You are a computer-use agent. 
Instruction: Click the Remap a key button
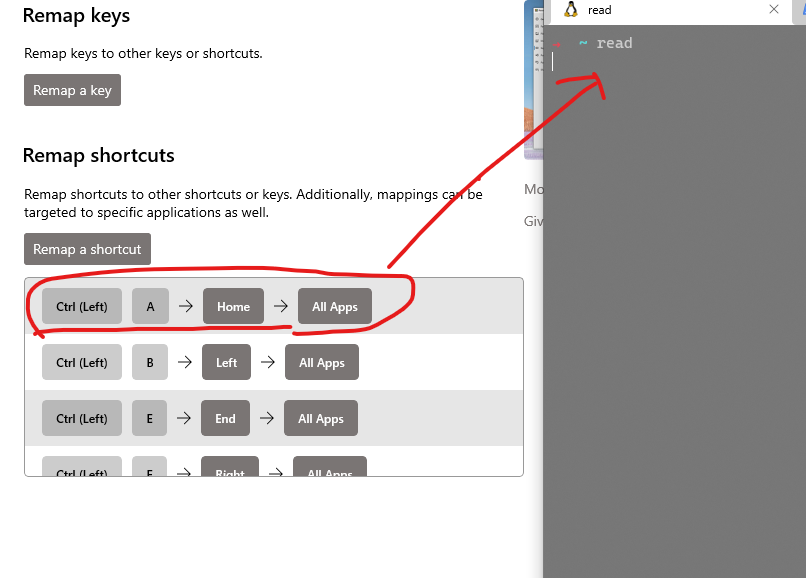click(x=72, y=90)
